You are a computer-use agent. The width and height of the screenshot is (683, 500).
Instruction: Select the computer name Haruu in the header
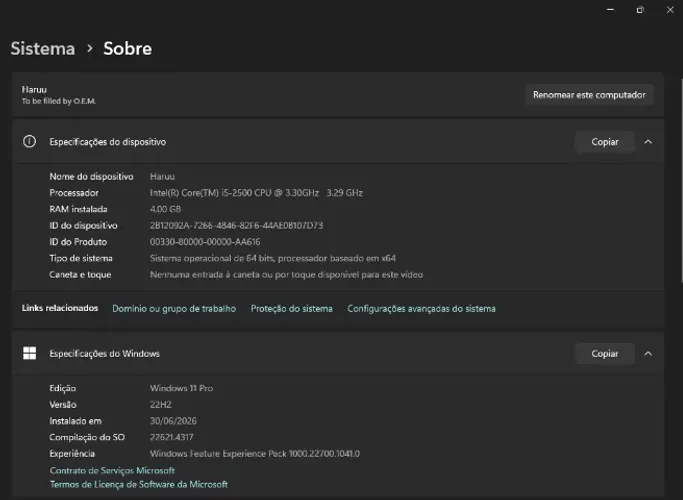[34, 89]
